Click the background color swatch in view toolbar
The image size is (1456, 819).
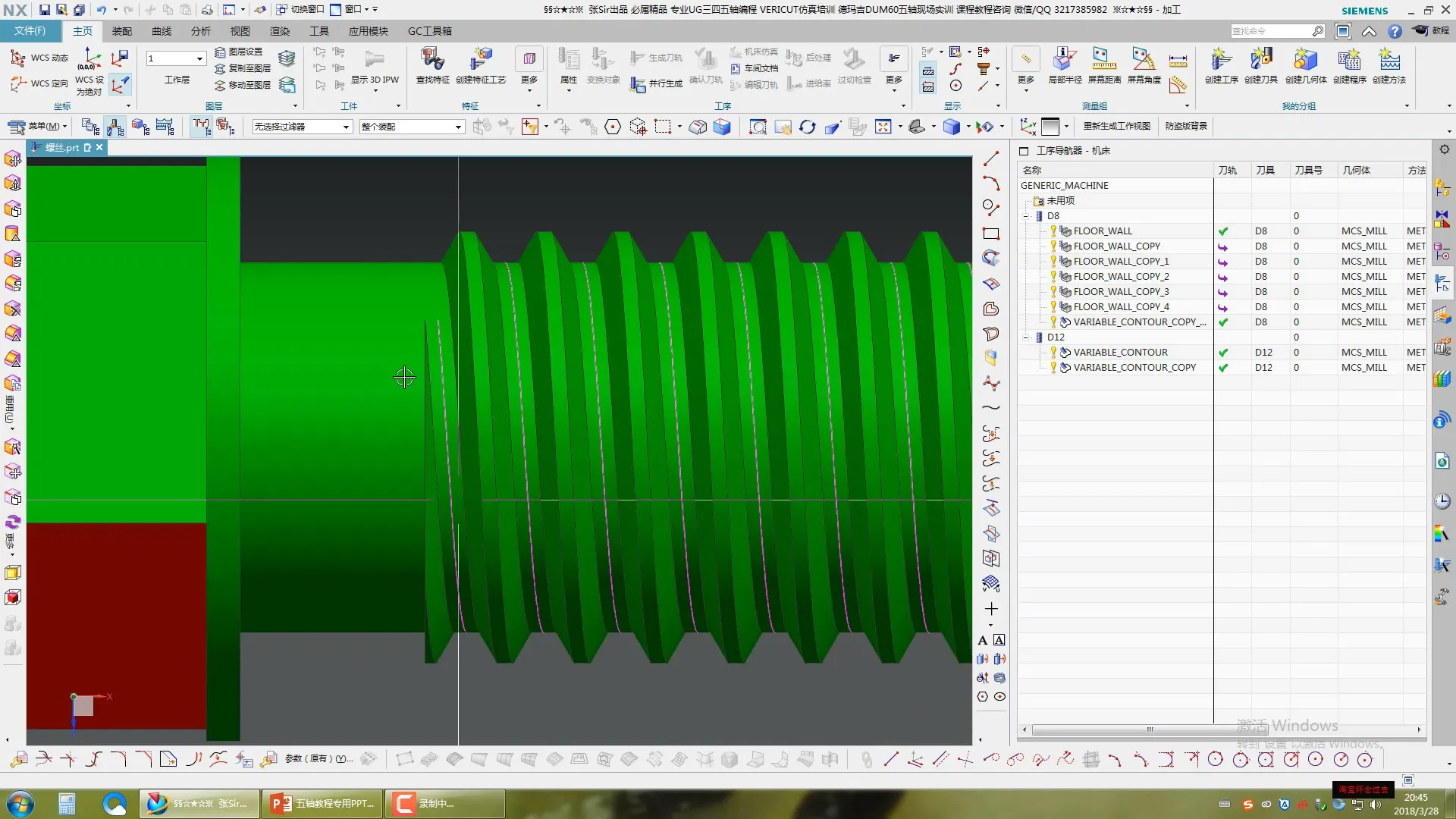click(x=1050, y=127)
